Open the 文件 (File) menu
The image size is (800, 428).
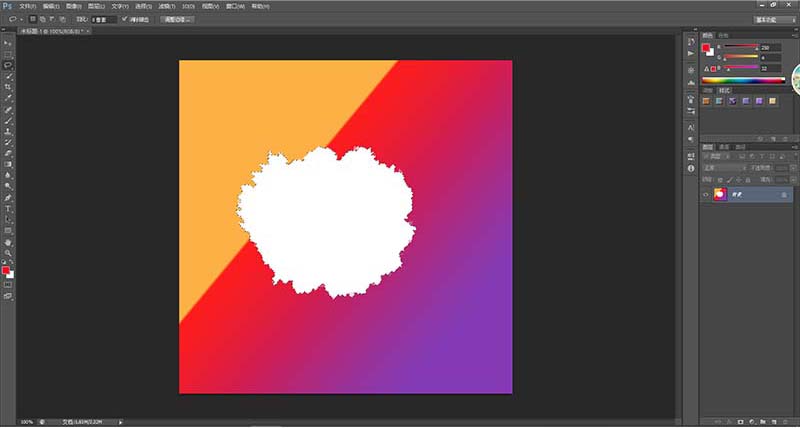27,5
